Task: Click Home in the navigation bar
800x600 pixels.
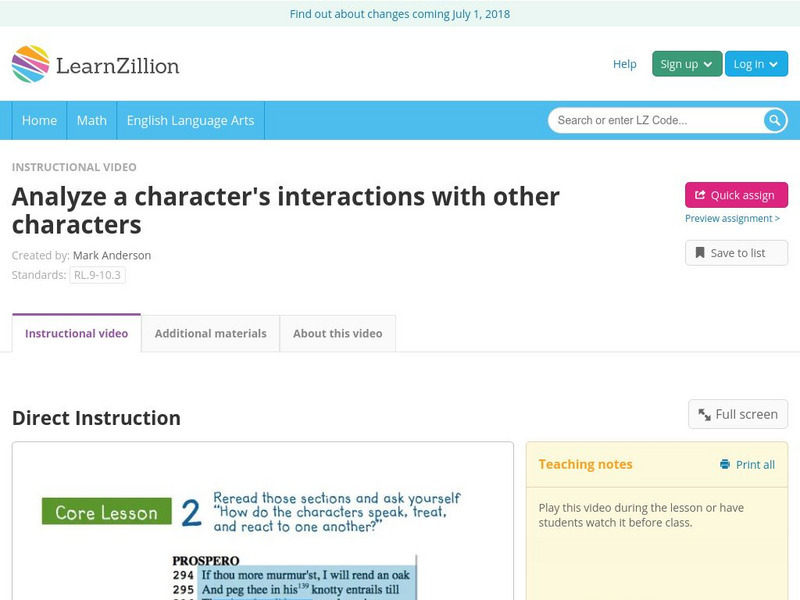Action: 39,120
